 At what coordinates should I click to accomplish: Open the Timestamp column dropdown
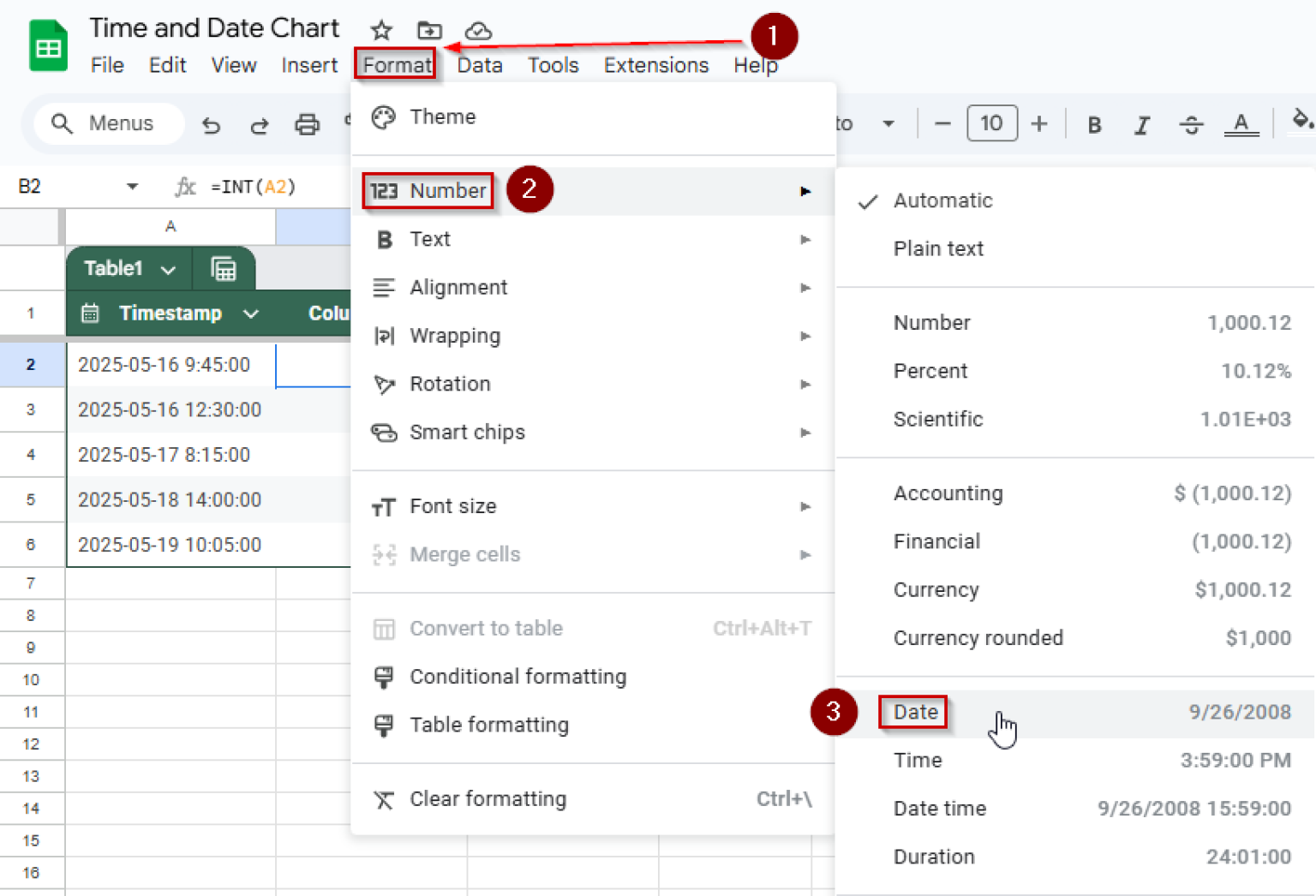pyautogui.click(x=251, y=314)
